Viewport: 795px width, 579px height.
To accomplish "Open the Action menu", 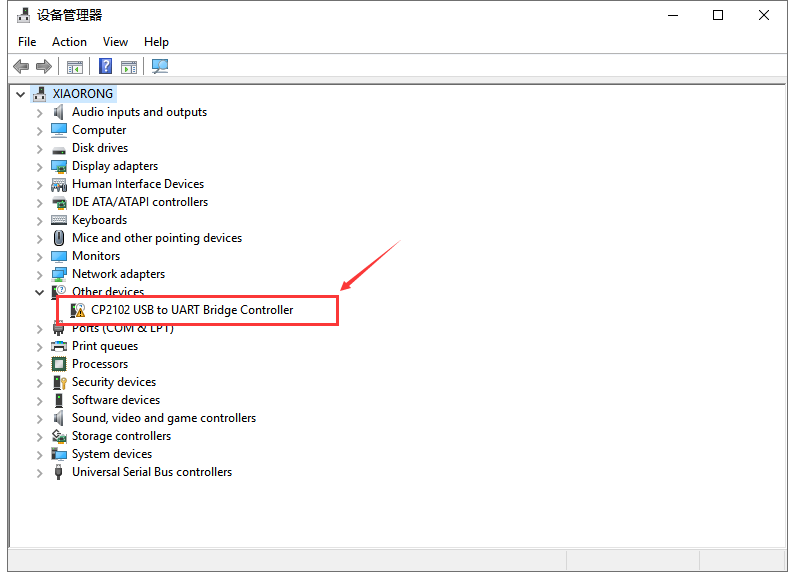I will (x=69, y=42).
